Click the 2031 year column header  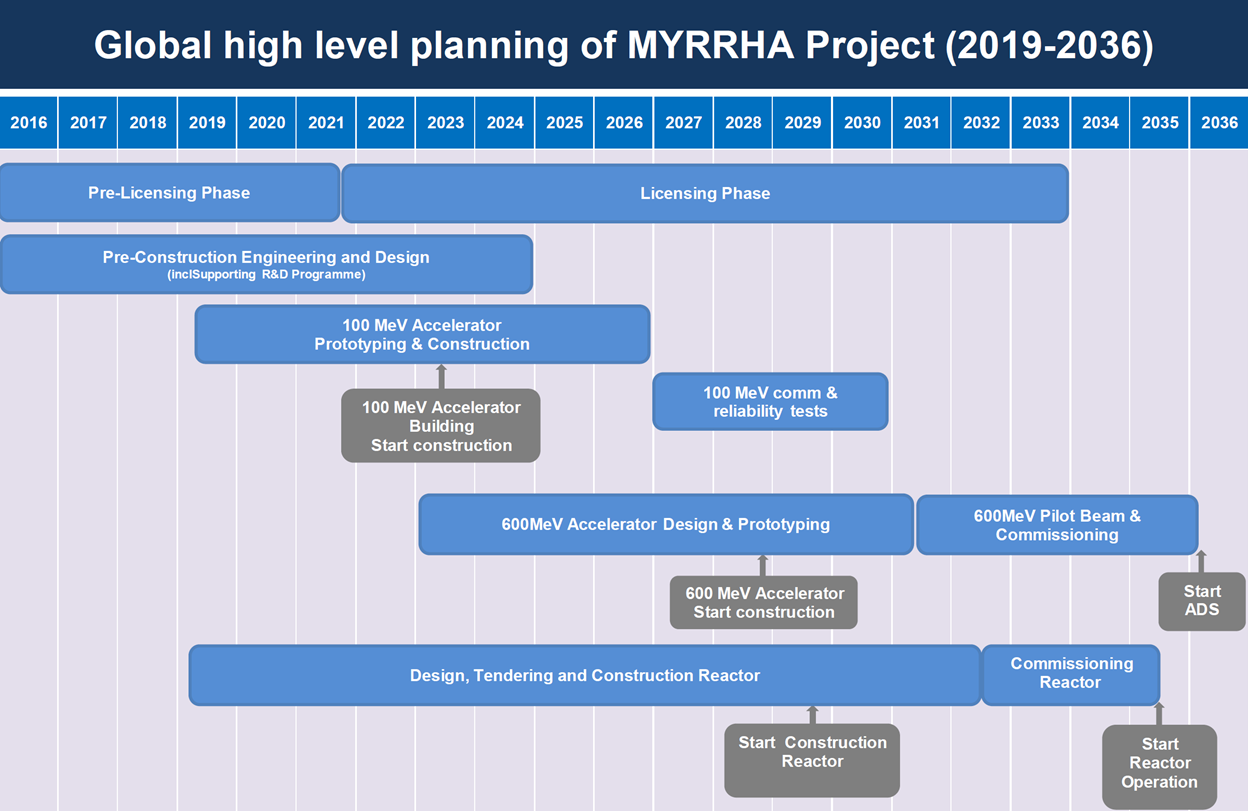(921, 122)
